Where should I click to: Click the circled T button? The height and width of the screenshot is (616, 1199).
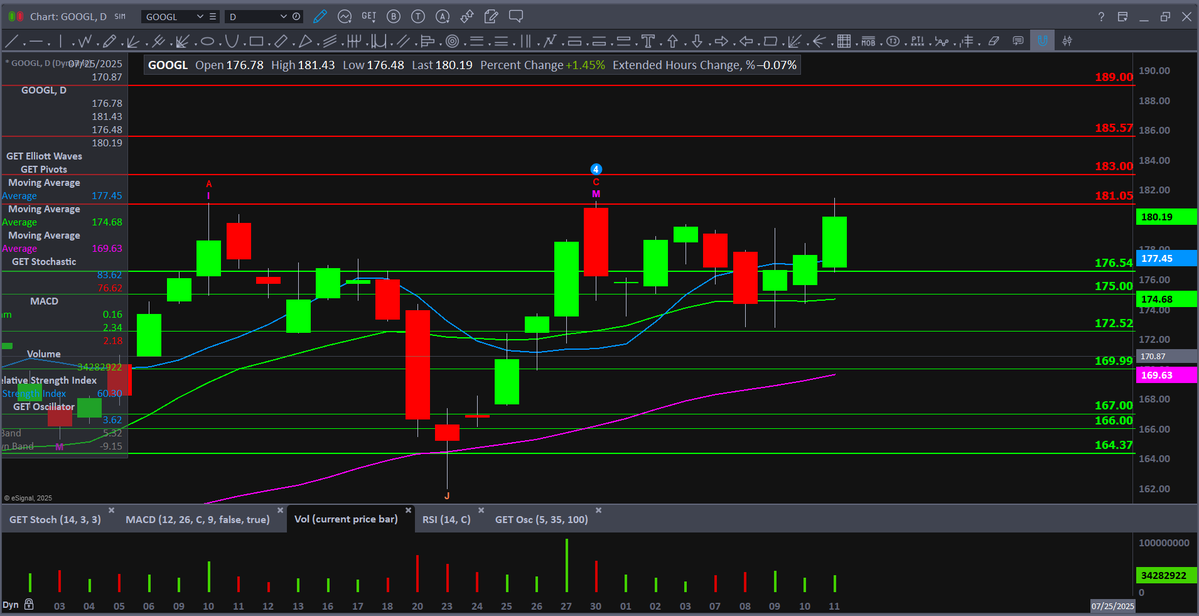(418, 16)
